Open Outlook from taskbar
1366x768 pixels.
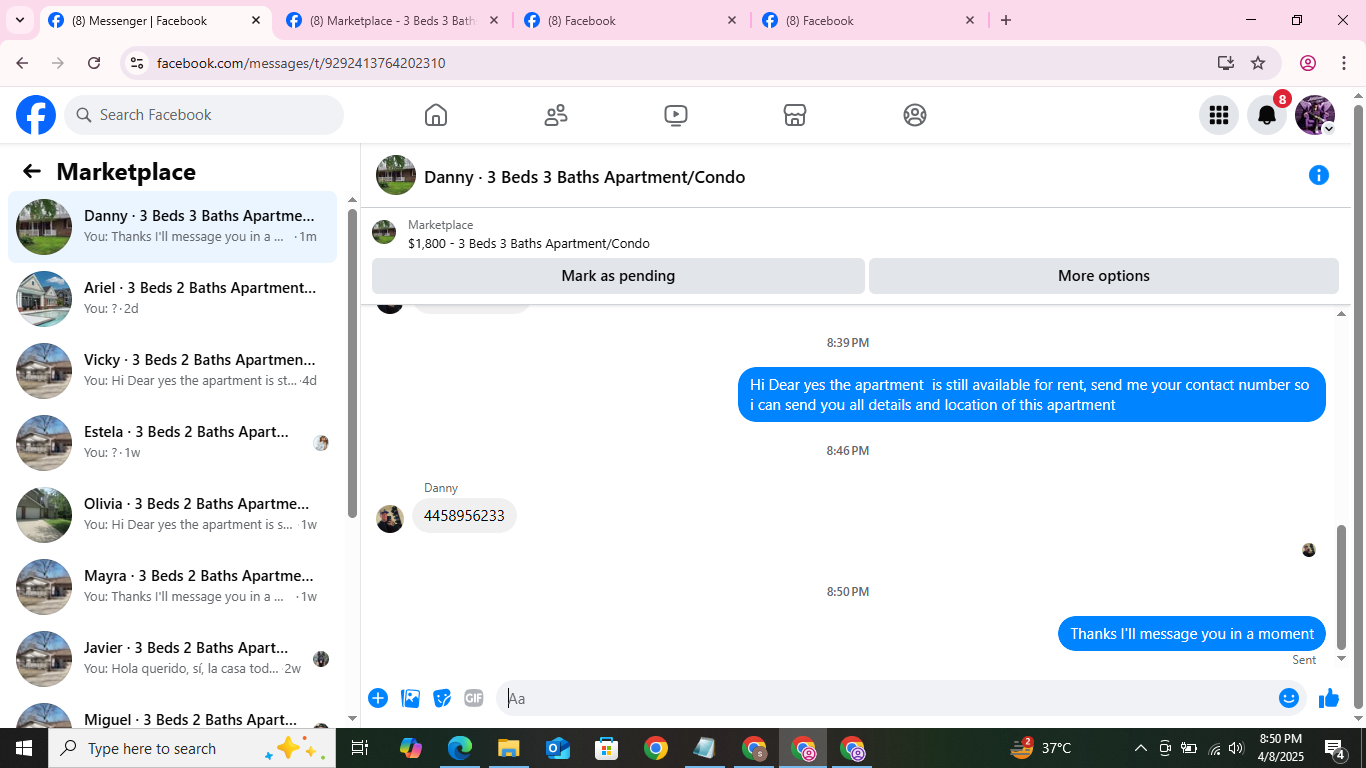tap(558, 748)
